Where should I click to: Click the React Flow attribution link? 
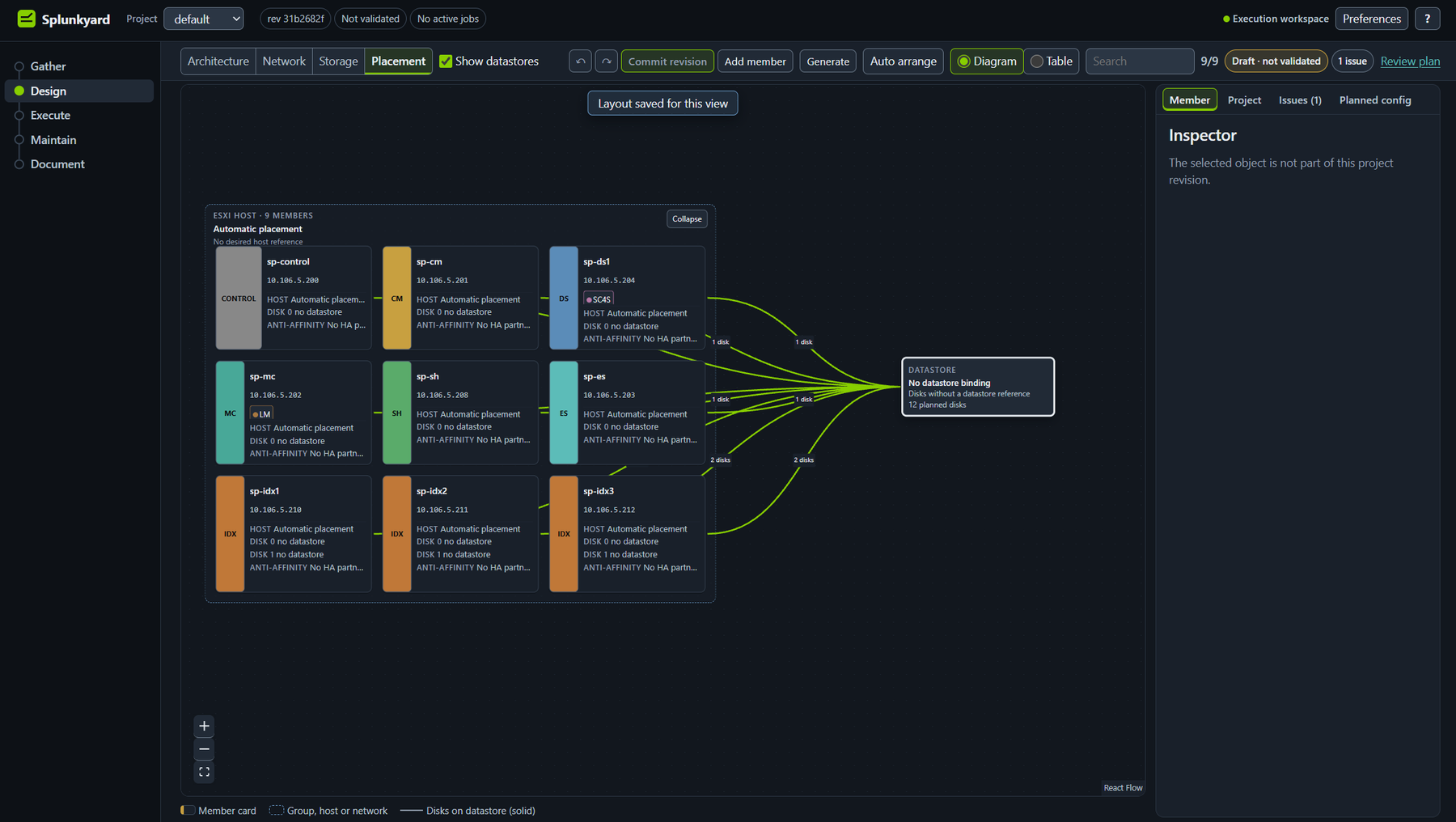pos(1123,788)
